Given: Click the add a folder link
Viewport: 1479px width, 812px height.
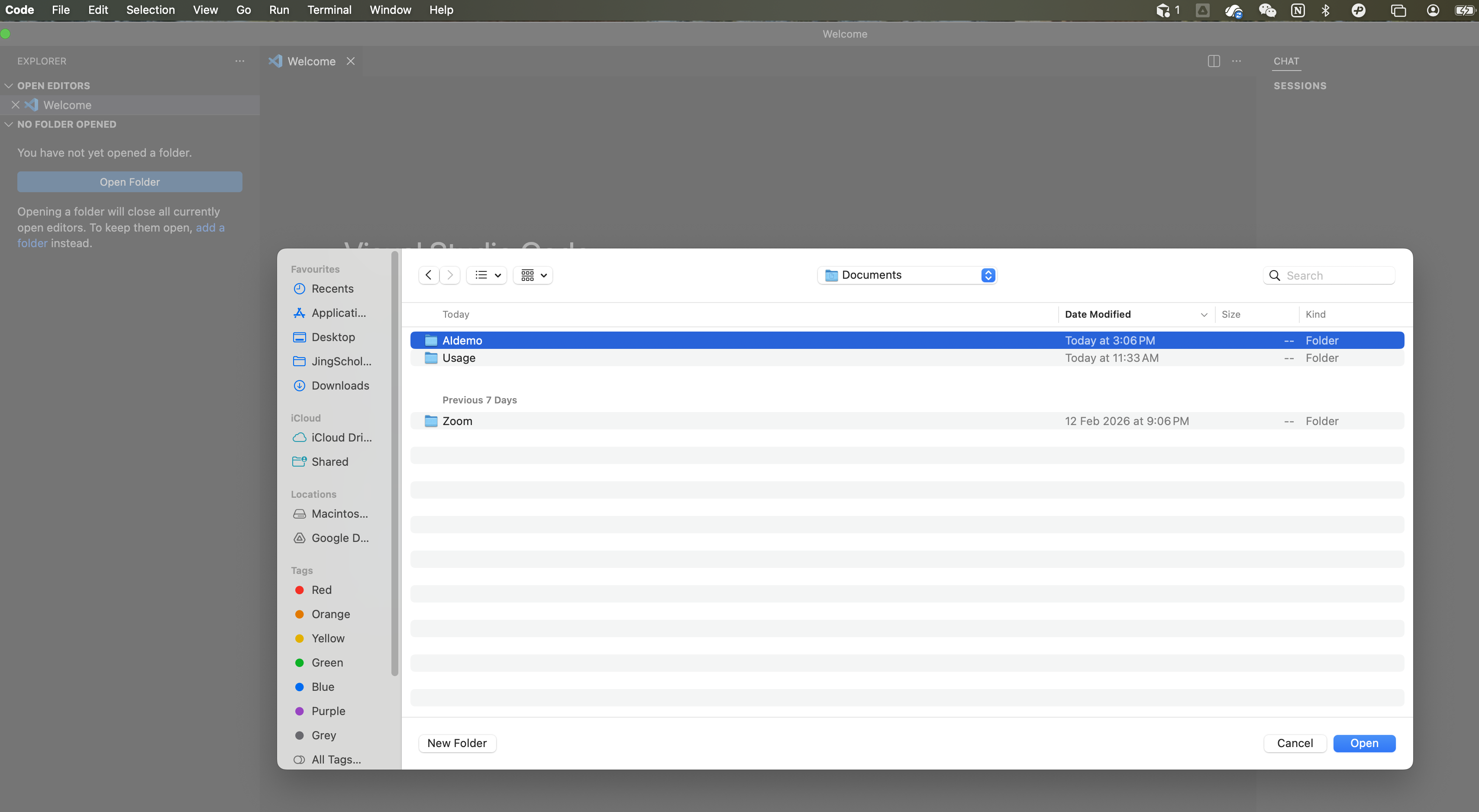Looking at the screenshot, I should [x=210, y=228].
